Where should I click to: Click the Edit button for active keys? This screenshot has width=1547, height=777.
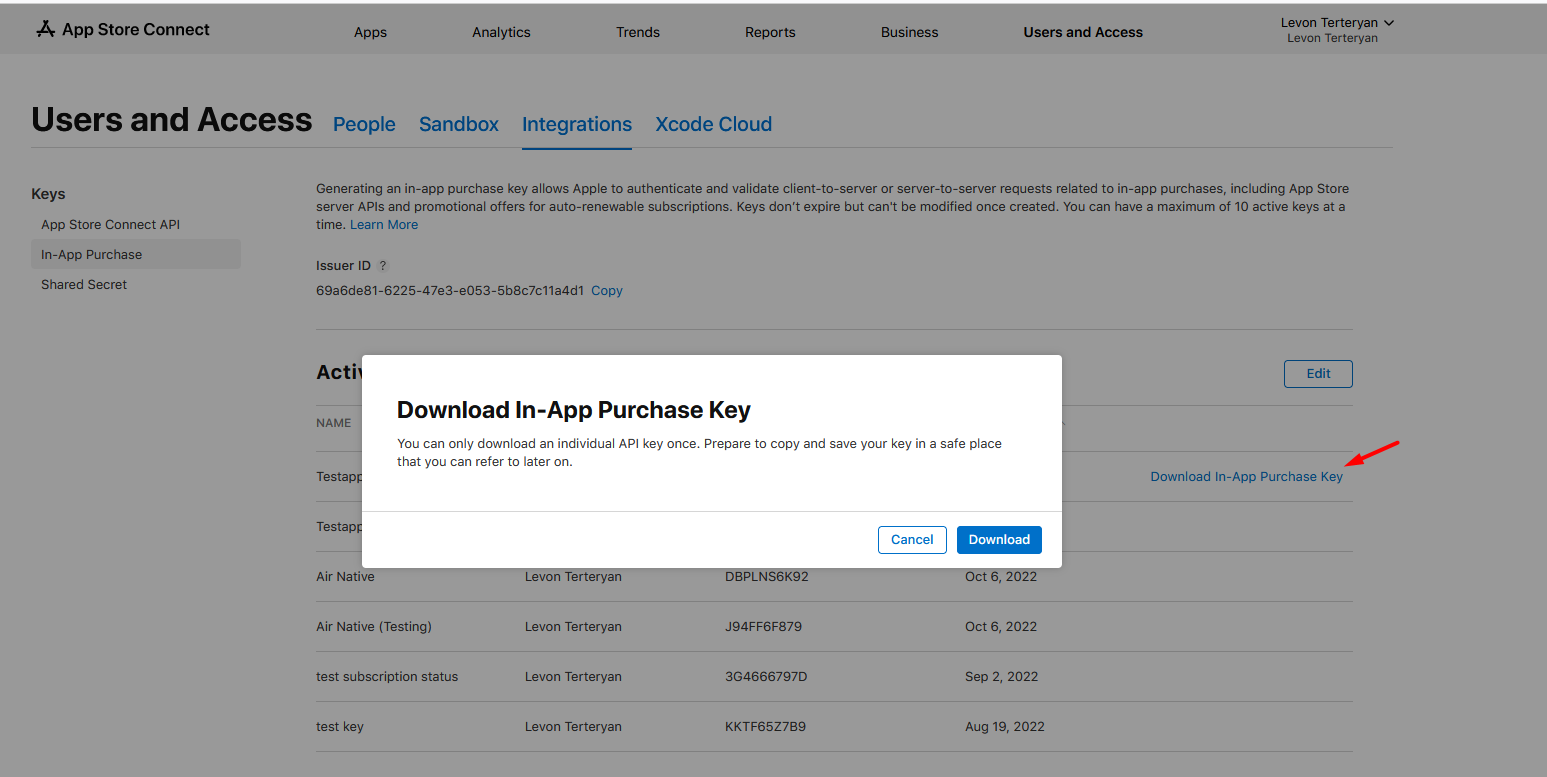click(x=1318, y=374)
